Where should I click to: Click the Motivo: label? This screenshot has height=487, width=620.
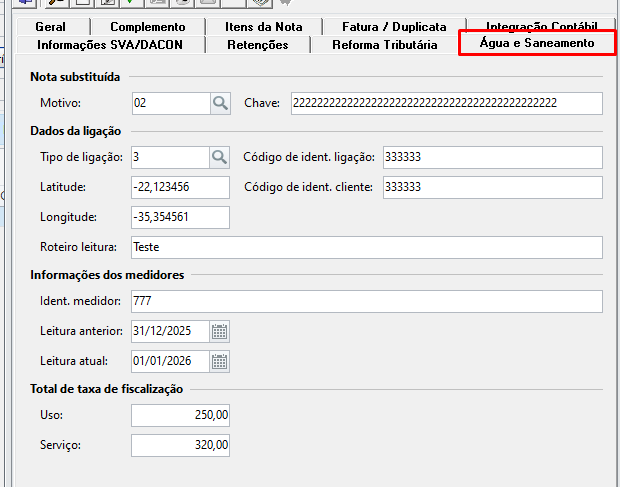(x=60, y=103)
